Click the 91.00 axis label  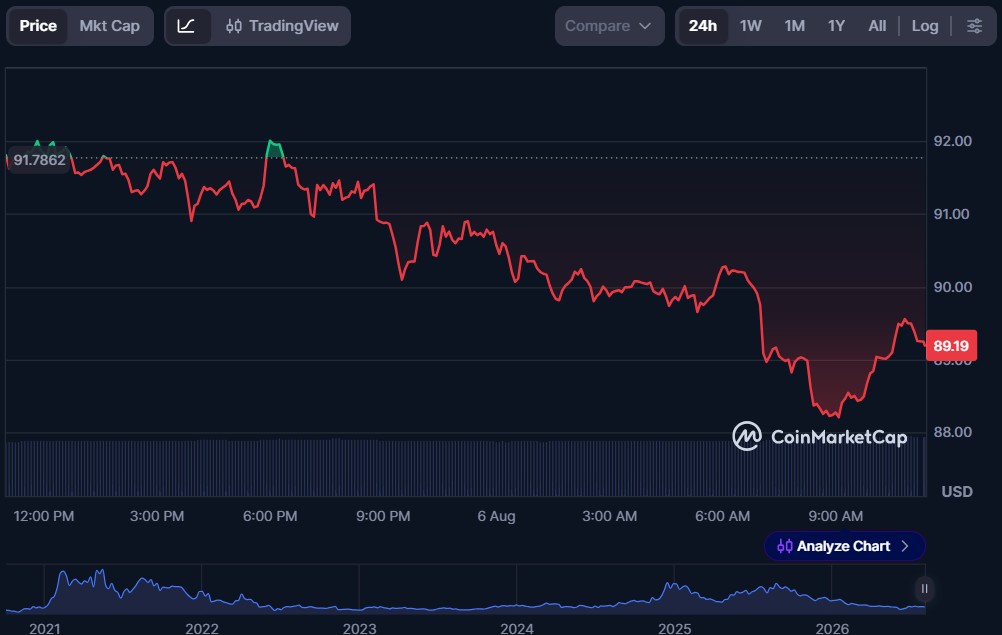tap(952, 214)
